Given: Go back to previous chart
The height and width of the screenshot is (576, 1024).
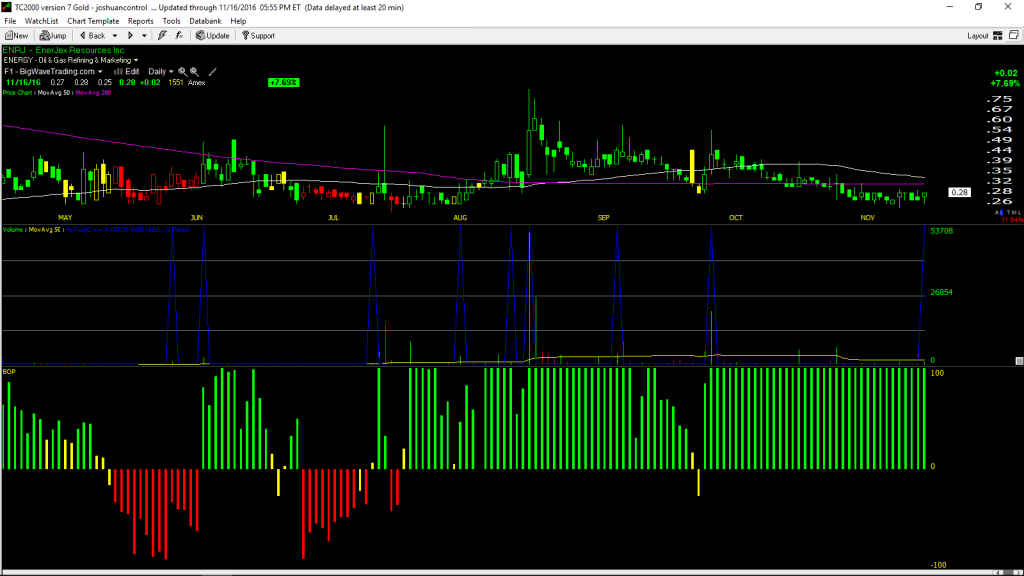Looking at the screenshot, I should tap(92, 36).
